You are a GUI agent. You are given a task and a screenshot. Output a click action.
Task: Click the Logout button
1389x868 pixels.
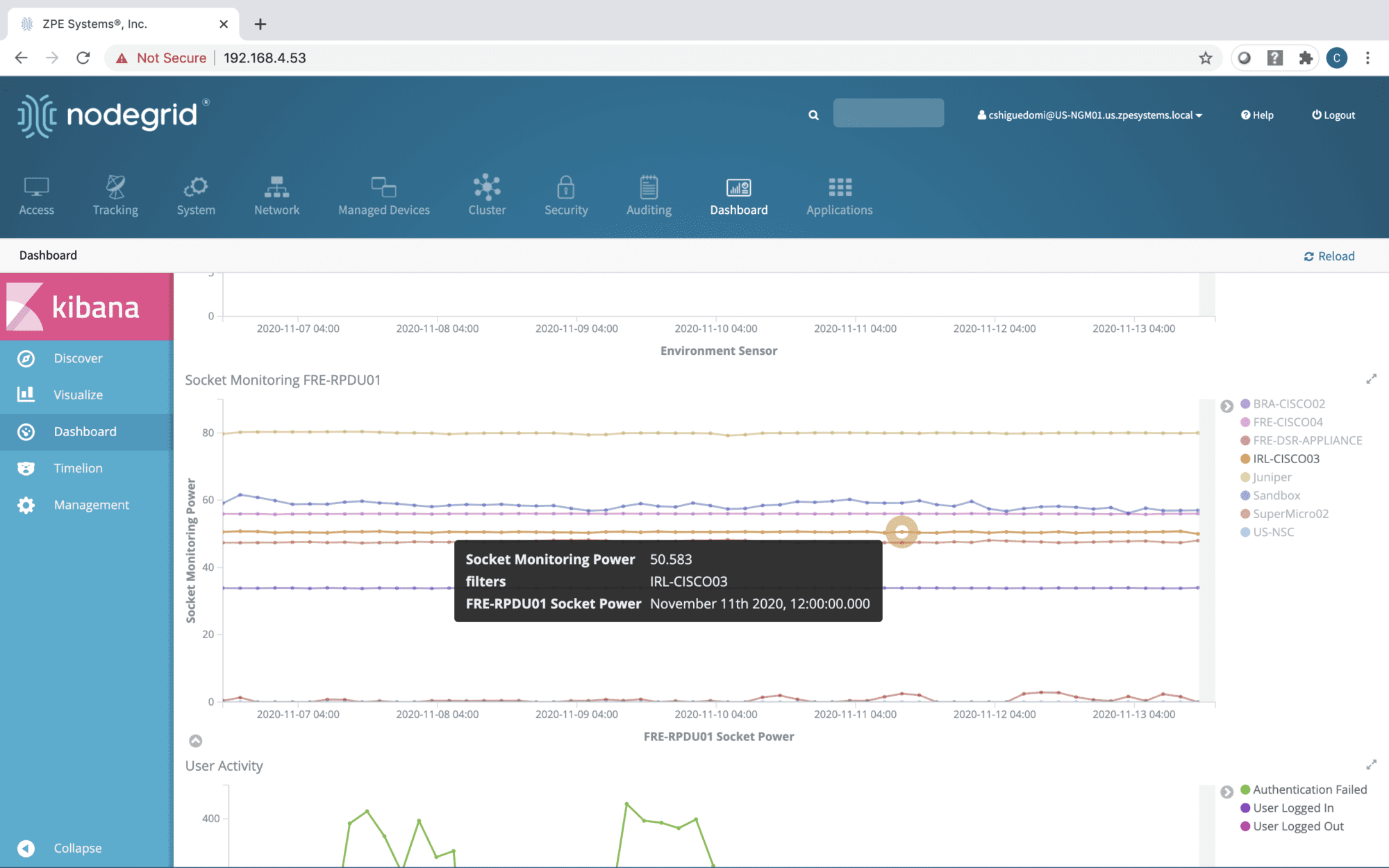point(1333,115)
